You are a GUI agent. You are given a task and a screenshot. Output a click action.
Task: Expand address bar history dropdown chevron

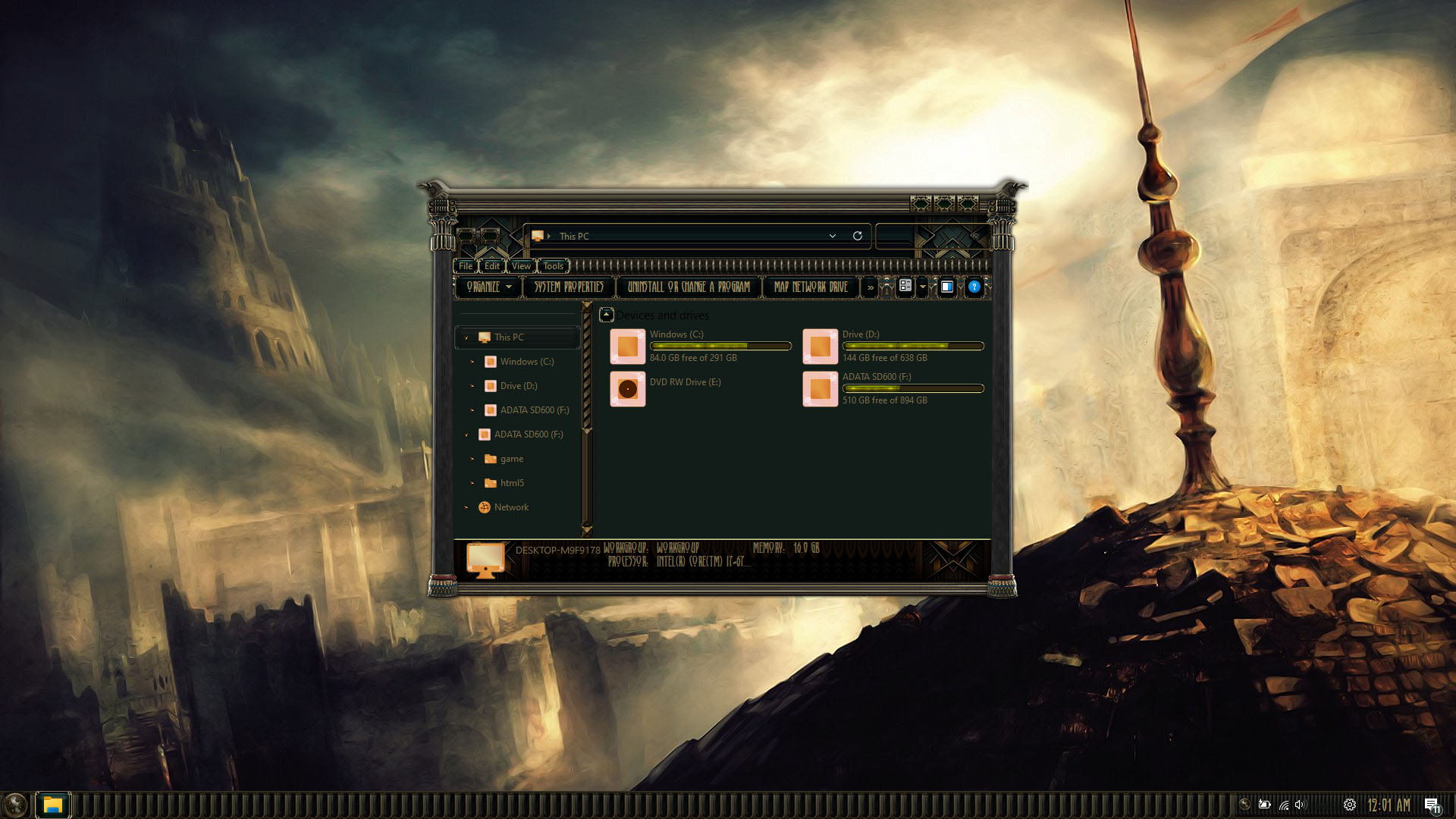click(832, 236)
